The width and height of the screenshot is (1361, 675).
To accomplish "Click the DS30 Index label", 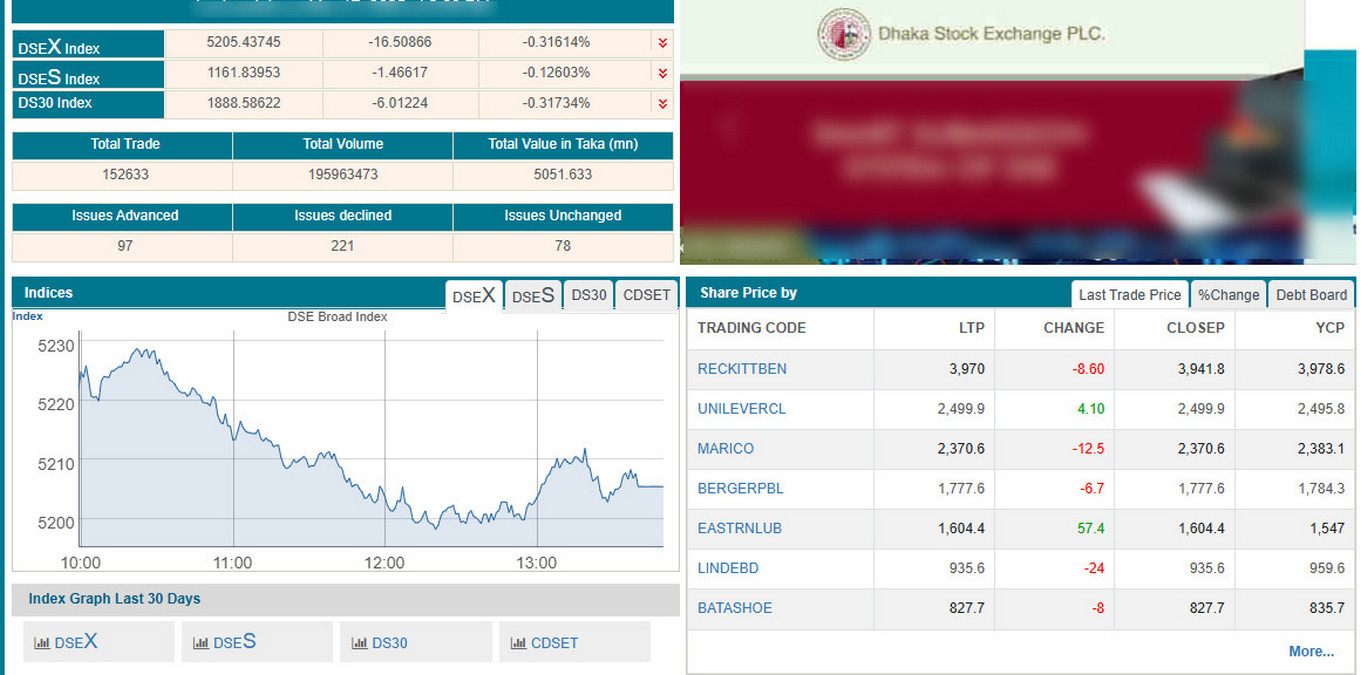I will (x=88, y=103).
